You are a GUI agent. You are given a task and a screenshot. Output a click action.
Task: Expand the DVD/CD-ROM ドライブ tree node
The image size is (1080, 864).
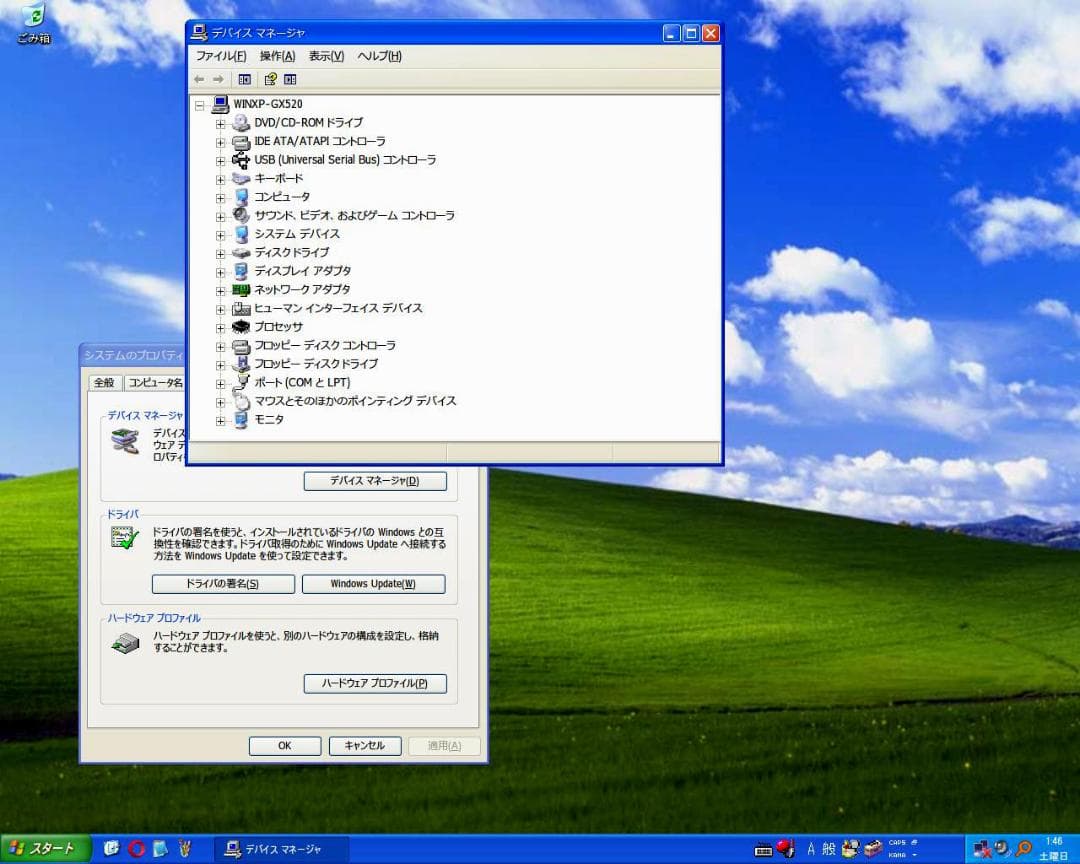click(221, 123)
